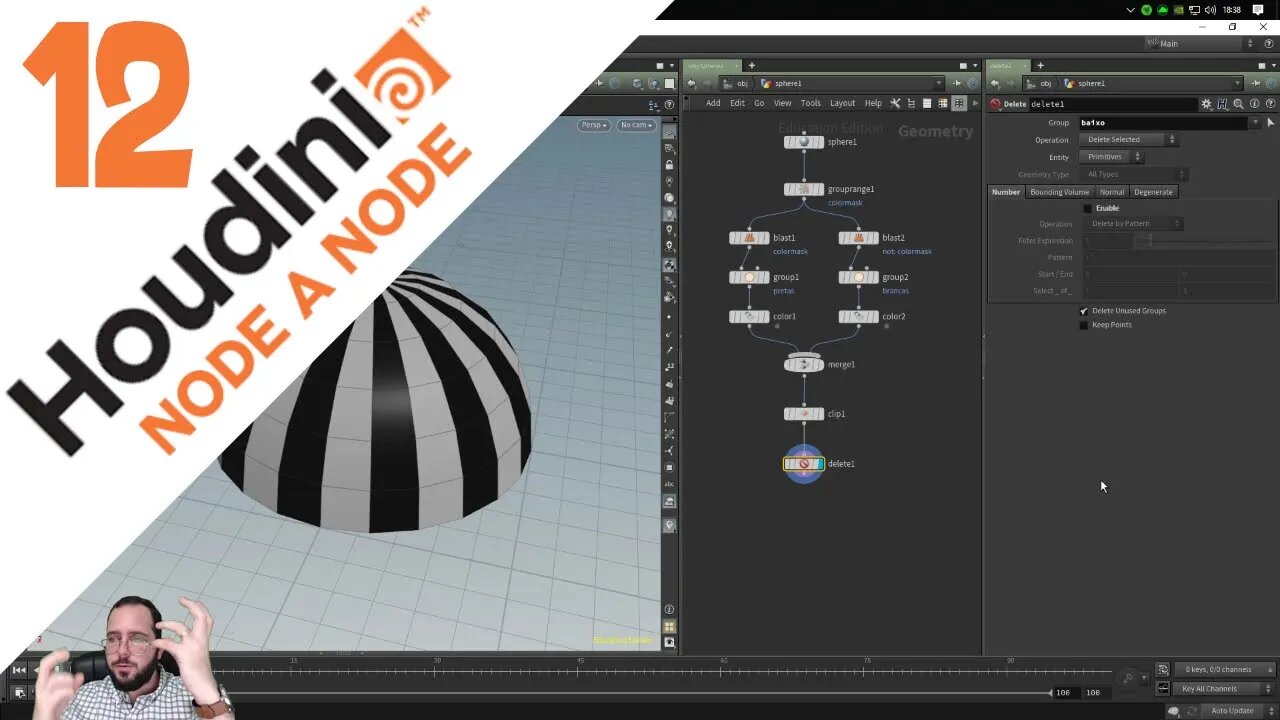
Task: Click the Group input field baixo
Action: tap(1163, 122)
